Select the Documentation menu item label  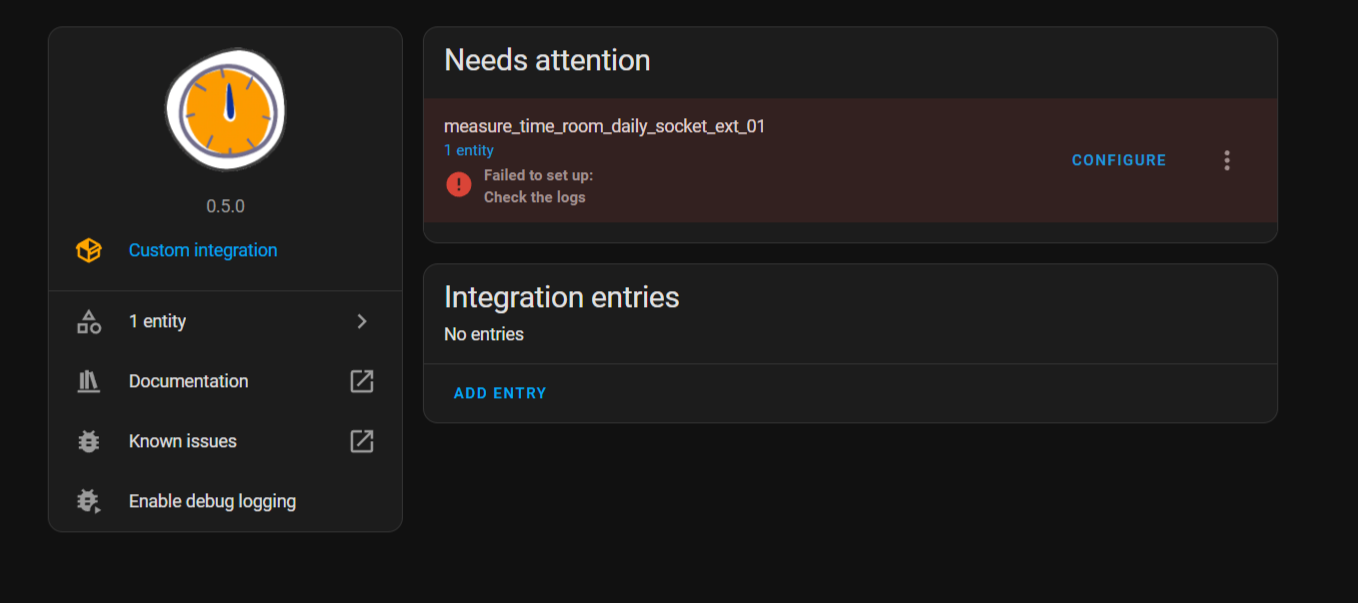point(188,381)
